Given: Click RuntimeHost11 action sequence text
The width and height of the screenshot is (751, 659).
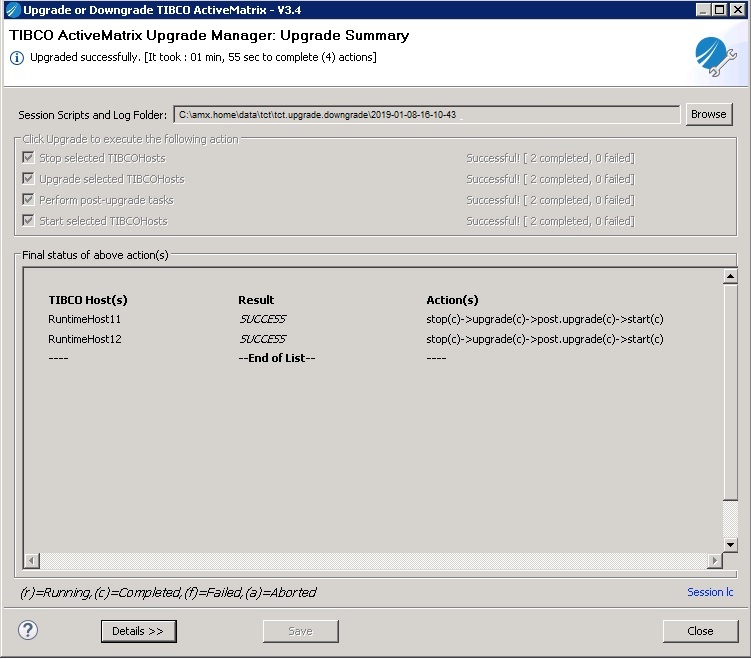Looking at the screenshot, I should tap(545, 319).
